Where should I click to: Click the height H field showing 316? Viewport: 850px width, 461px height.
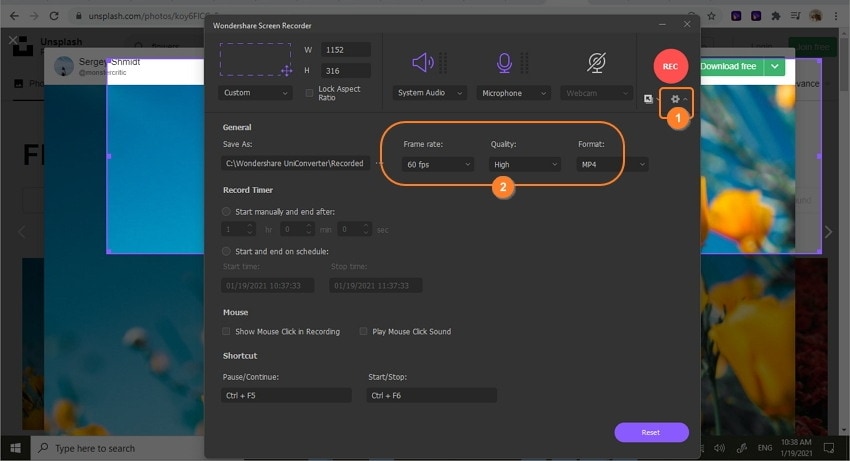346,71
